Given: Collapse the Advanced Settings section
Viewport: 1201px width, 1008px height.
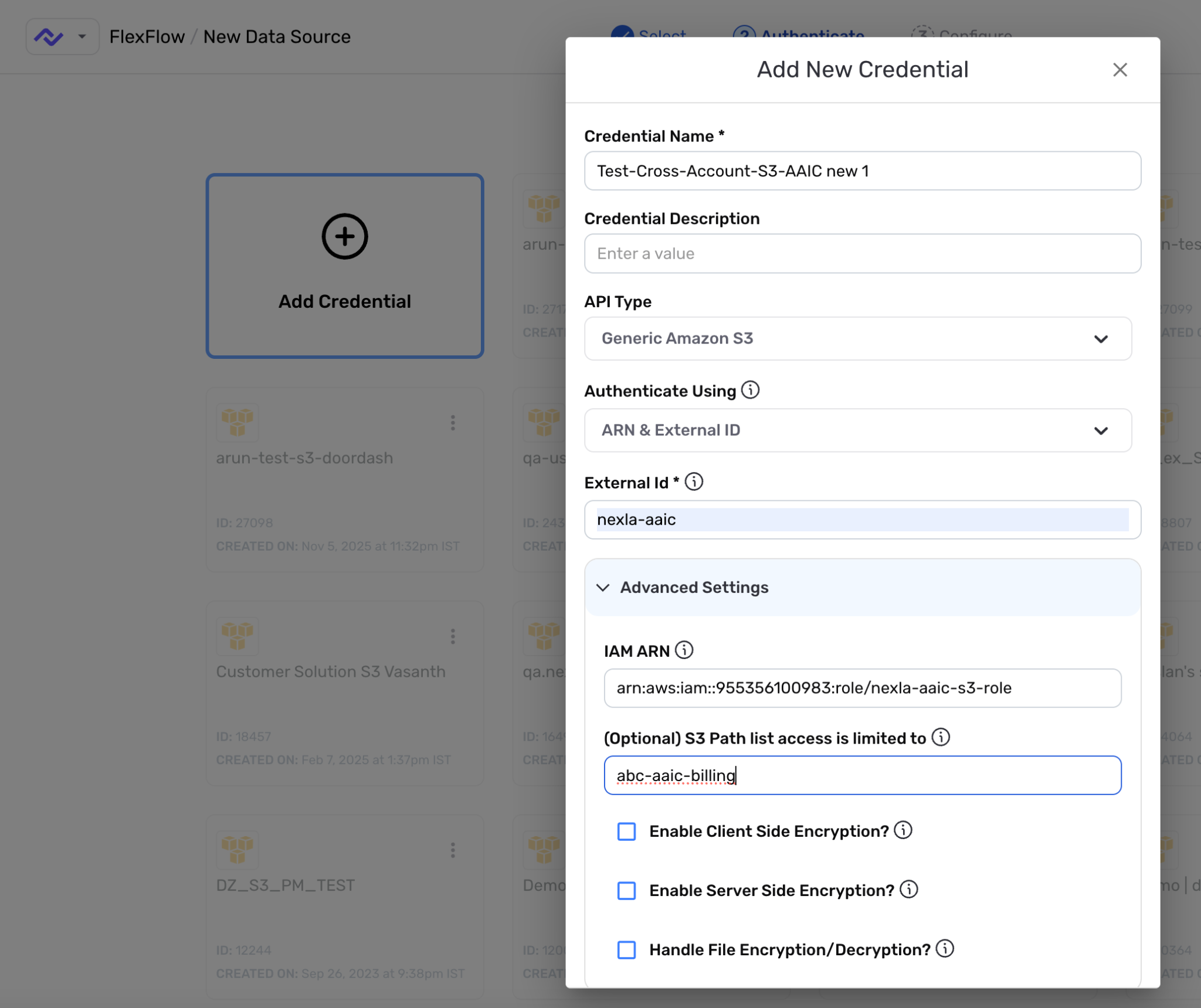Looking at the screenshot, I should 602,588.
